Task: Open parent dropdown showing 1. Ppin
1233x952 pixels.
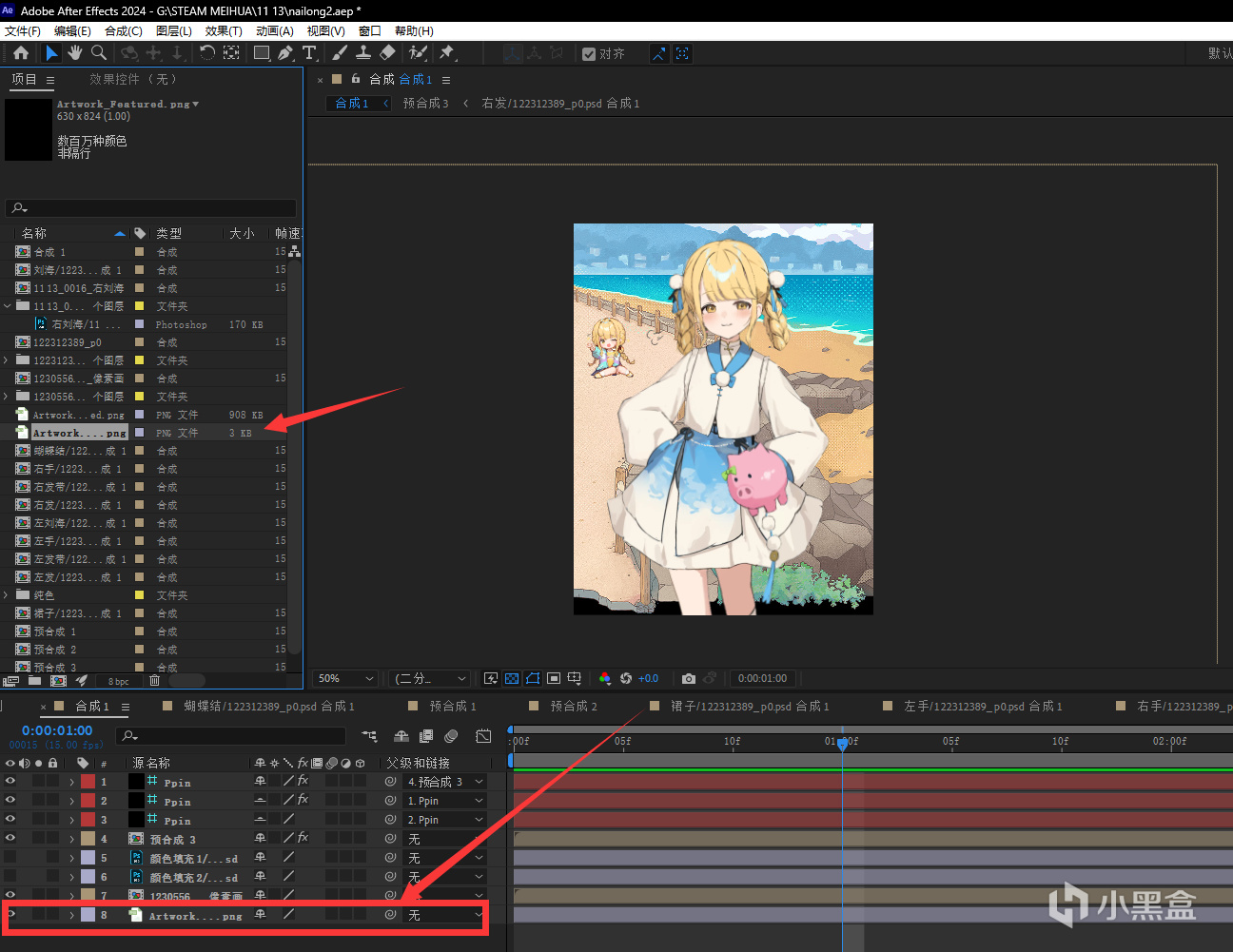Action: (445, 801)
